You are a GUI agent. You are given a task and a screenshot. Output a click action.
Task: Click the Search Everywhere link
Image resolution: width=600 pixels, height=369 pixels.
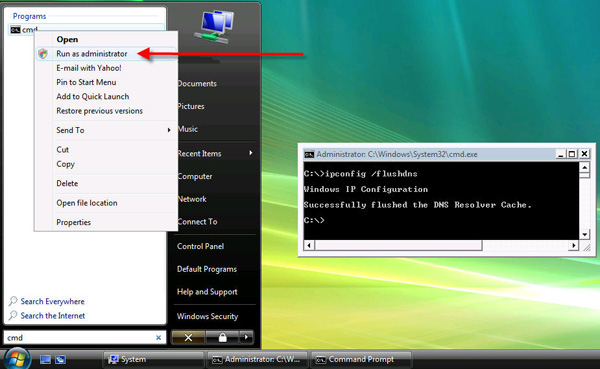tap(52, 302)
